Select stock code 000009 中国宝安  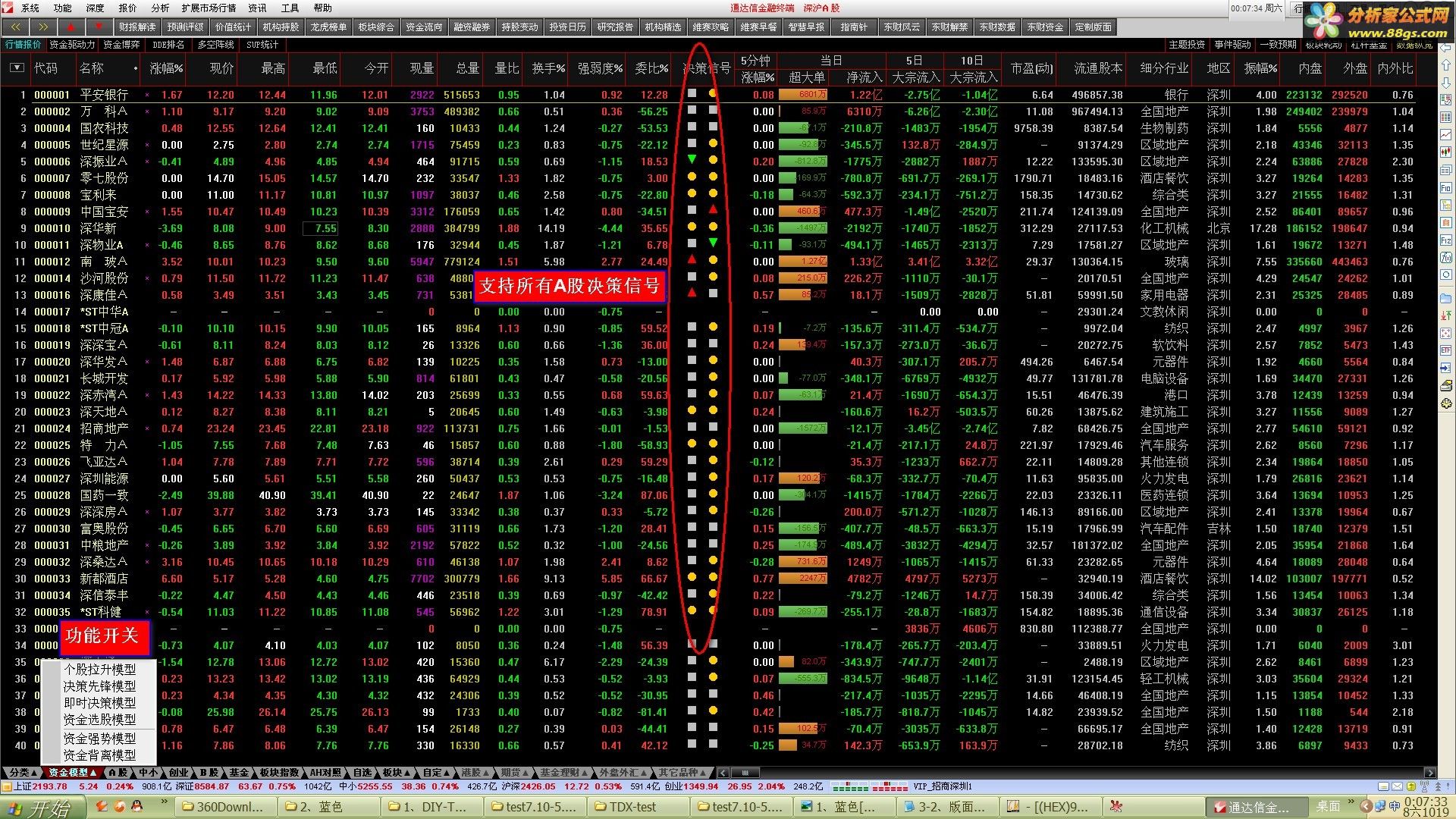click(52, 212)
